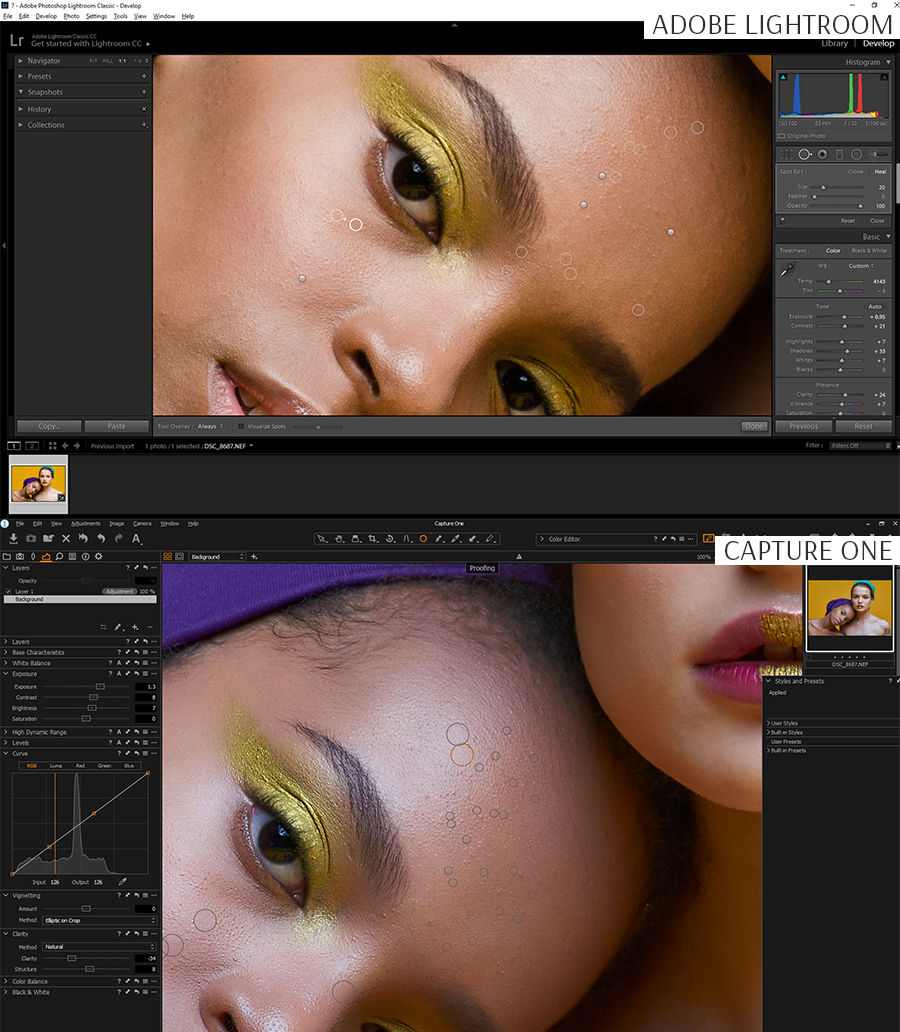Screen dimensions: 900x1032
Task: Expand the Navigator panel in Lightroom
Action: pos(21,61)
